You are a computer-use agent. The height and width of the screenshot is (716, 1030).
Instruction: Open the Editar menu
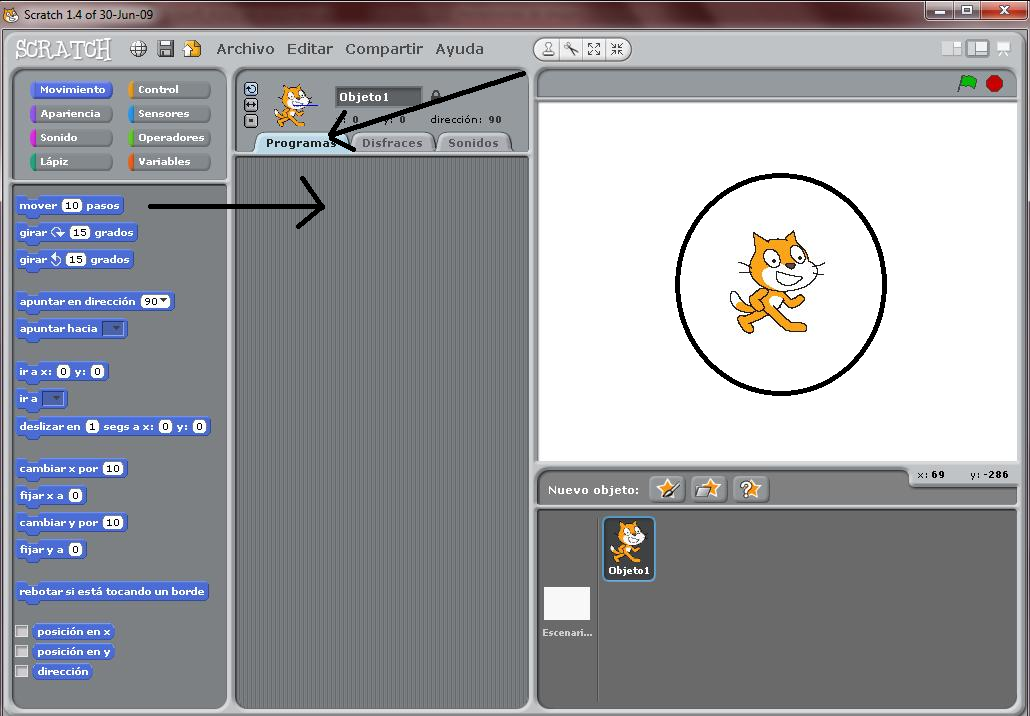coord(309,49)
